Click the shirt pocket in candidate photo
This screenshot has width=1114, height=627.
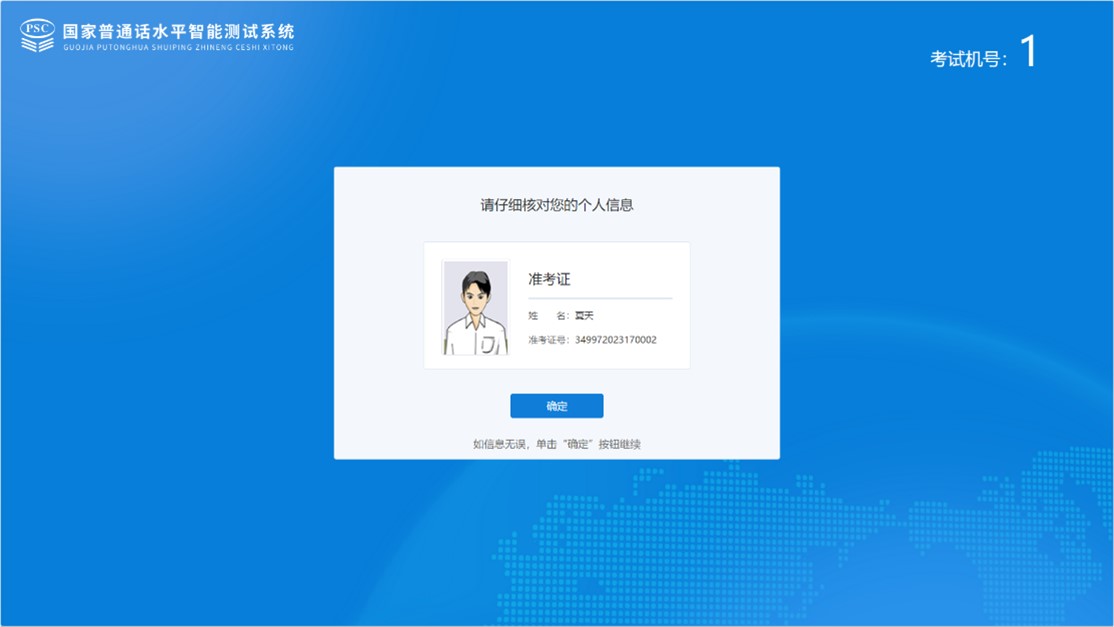coord(488,345)
